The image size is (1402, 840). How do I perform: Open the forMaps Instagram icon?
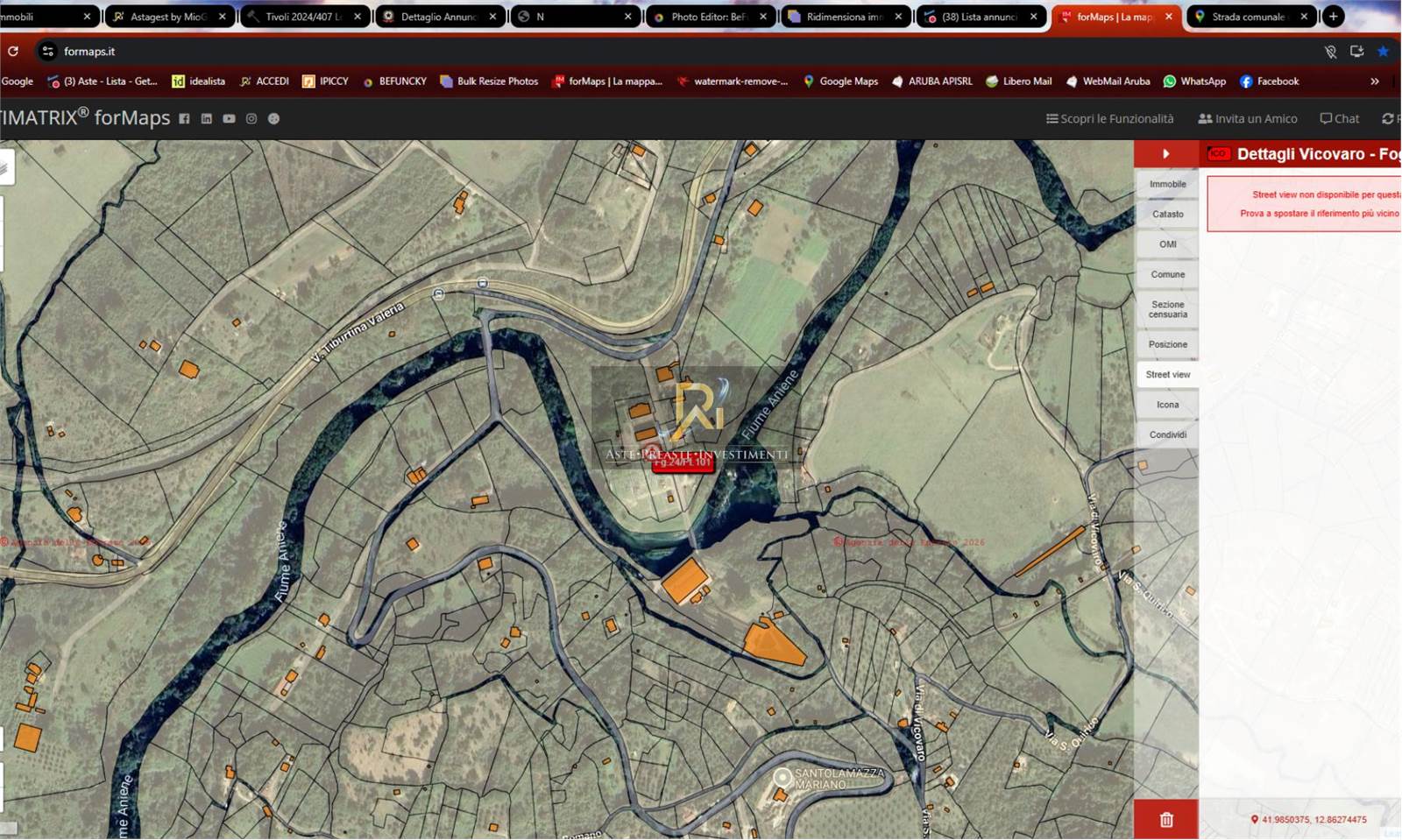point(251,119)
